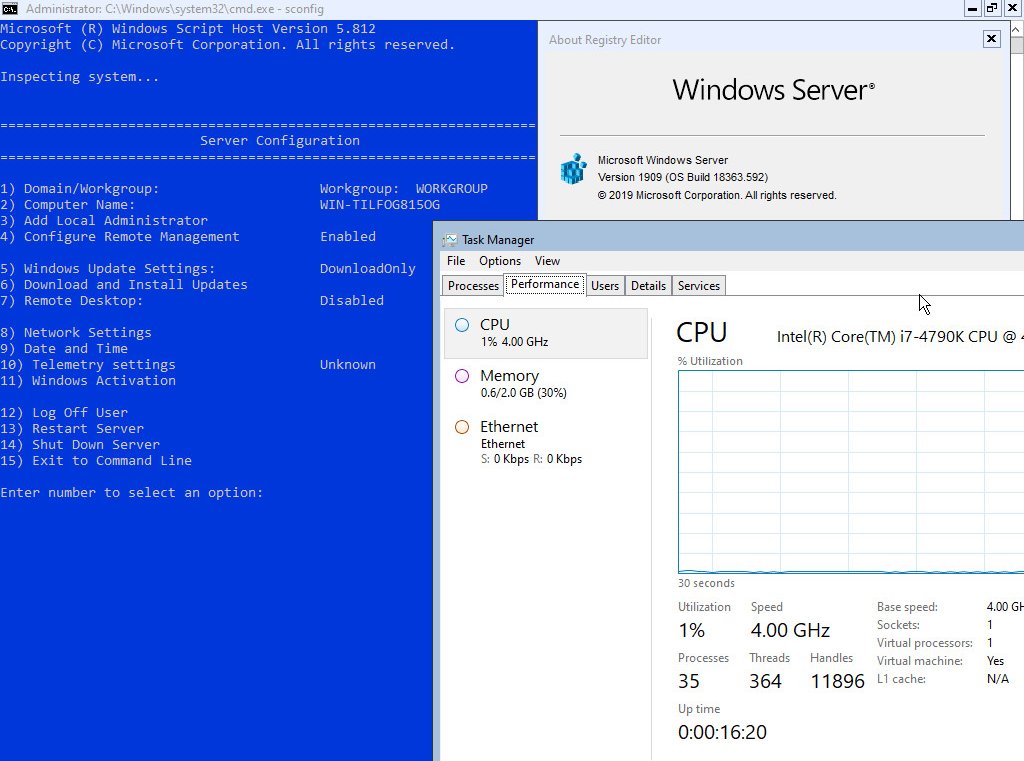Click the 'Enter number to select an option' prompt
The image size is (1024, 761).
(131, 493)
